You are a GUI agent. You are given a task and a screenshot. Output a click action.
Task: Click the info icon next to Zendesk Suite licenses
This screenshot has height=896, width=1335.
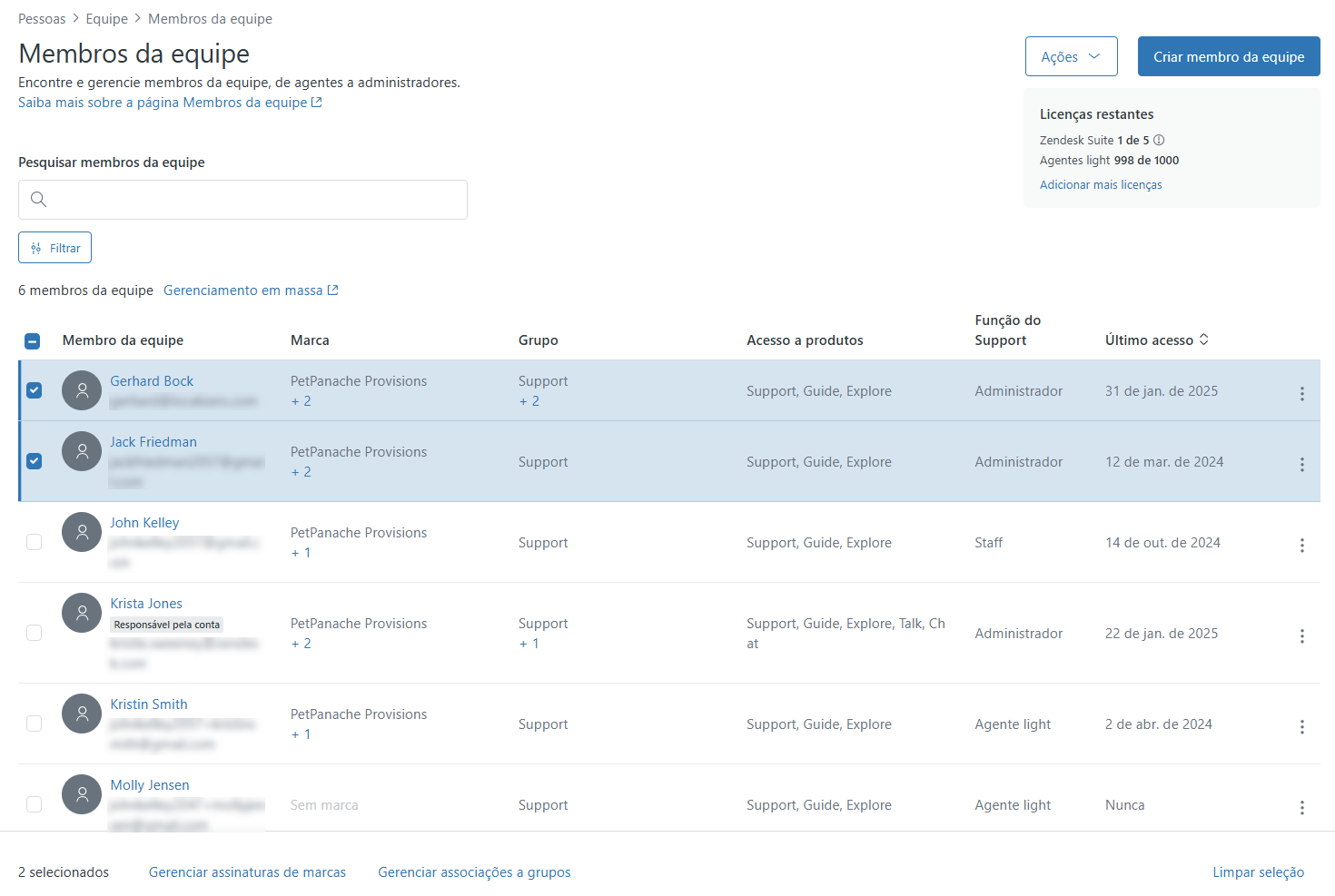pos(1159,140)
